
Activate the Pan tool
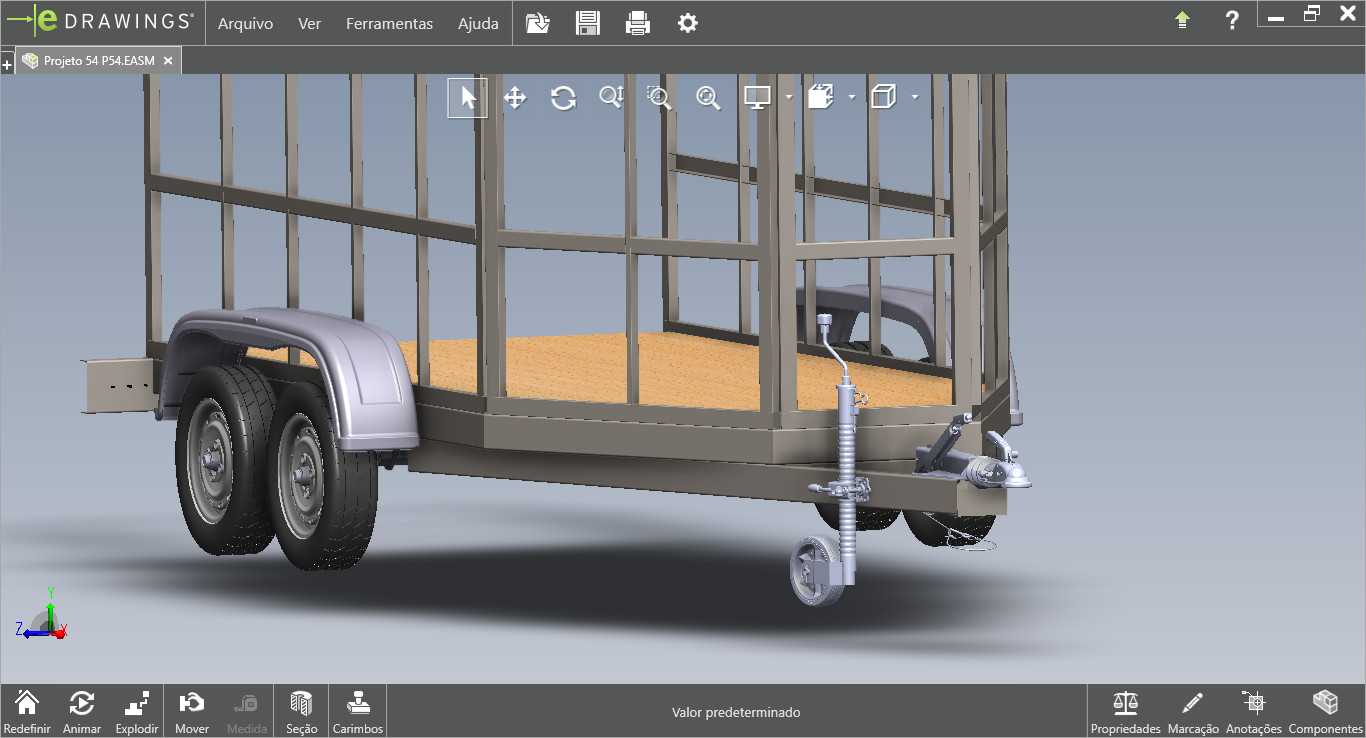(515, 97)
